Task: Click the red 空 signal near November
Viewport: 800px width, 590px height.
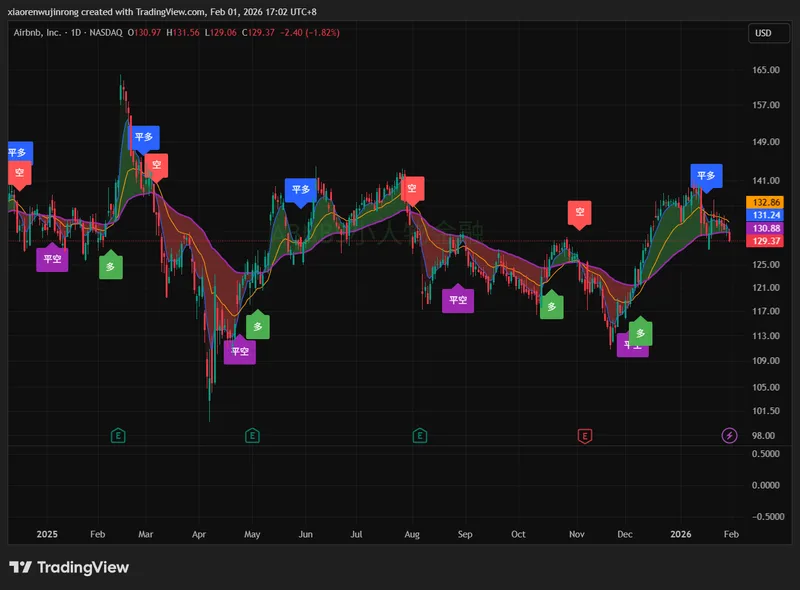Action: click(x=580, y=213)
